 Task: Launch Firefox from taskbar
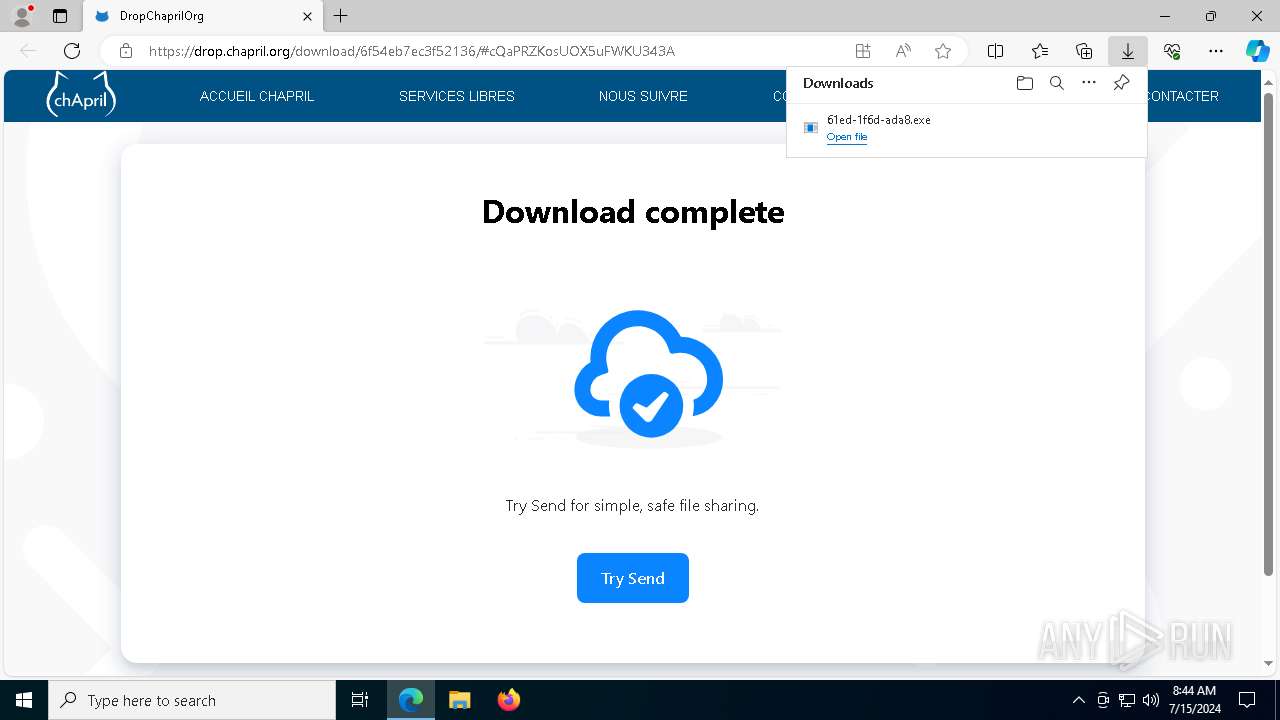click(x=509, y=700)
